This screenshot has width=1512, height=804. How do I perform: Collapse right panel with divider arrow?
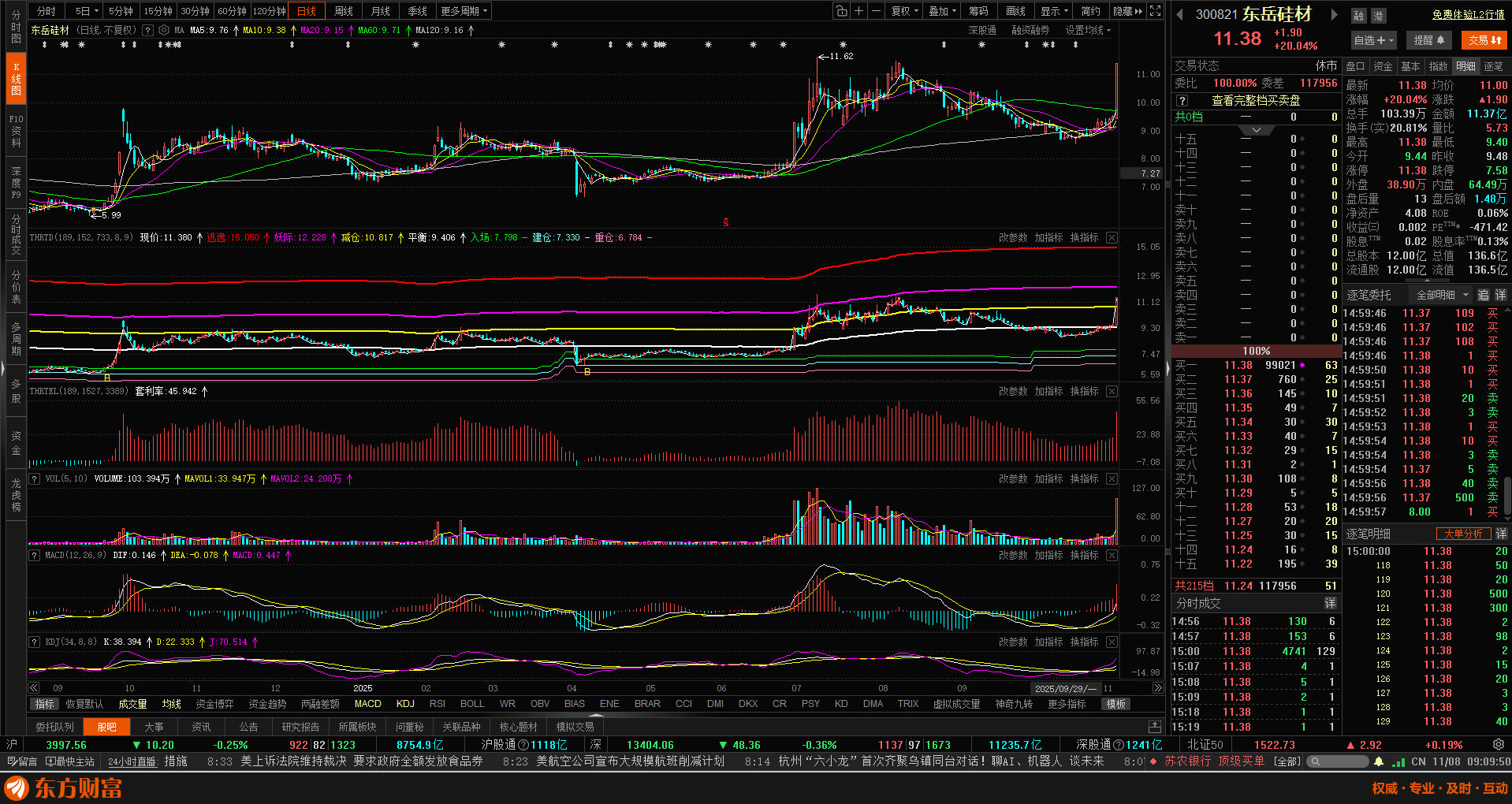click(x=1168, y=369)
